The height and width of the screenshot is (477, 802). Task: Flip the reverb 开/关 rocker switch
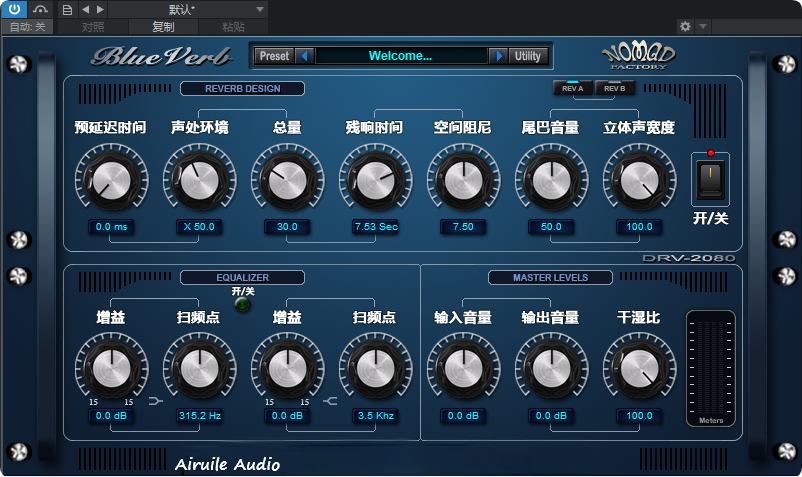[x=710, y=179]
